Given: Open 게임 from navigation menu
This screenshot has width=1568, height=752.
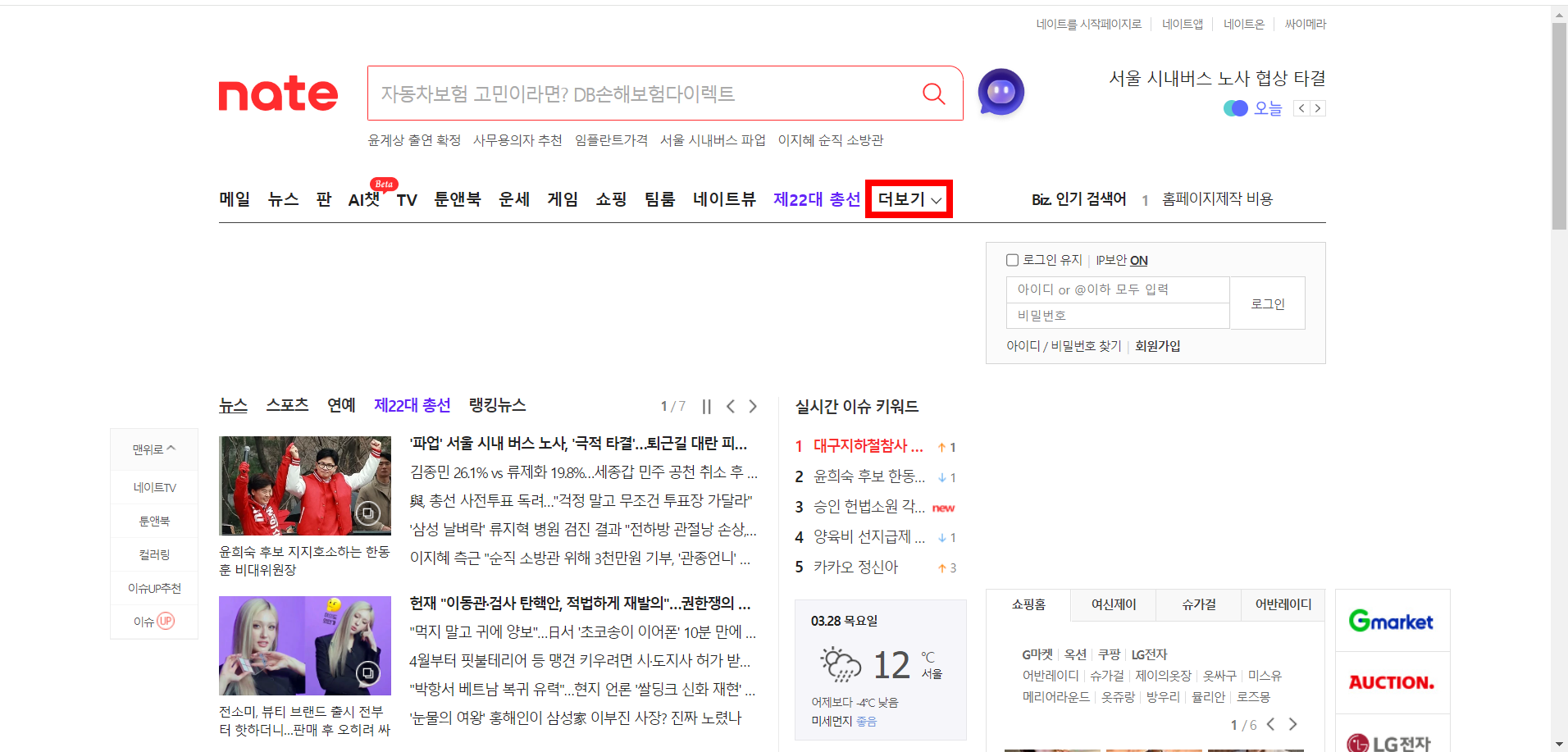Looking at the screenshot, I should 563,199.
